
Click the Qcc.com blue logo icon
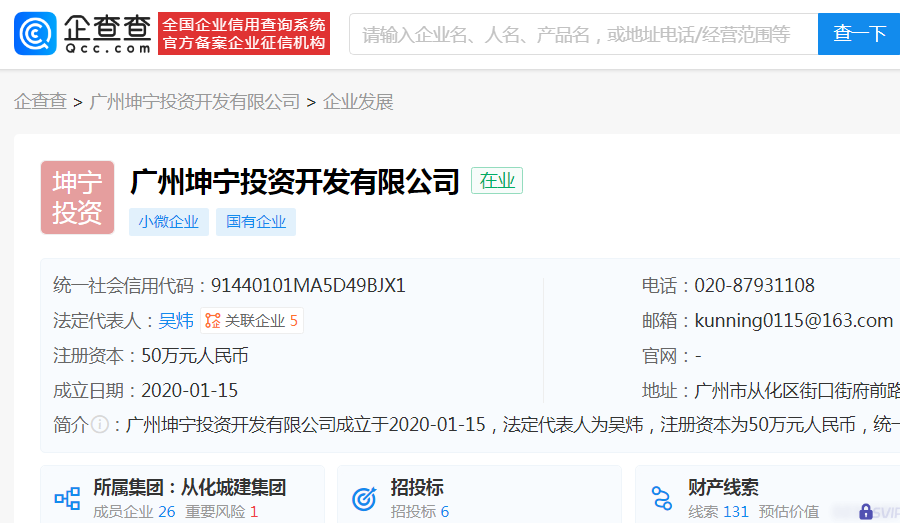(35, 33)
